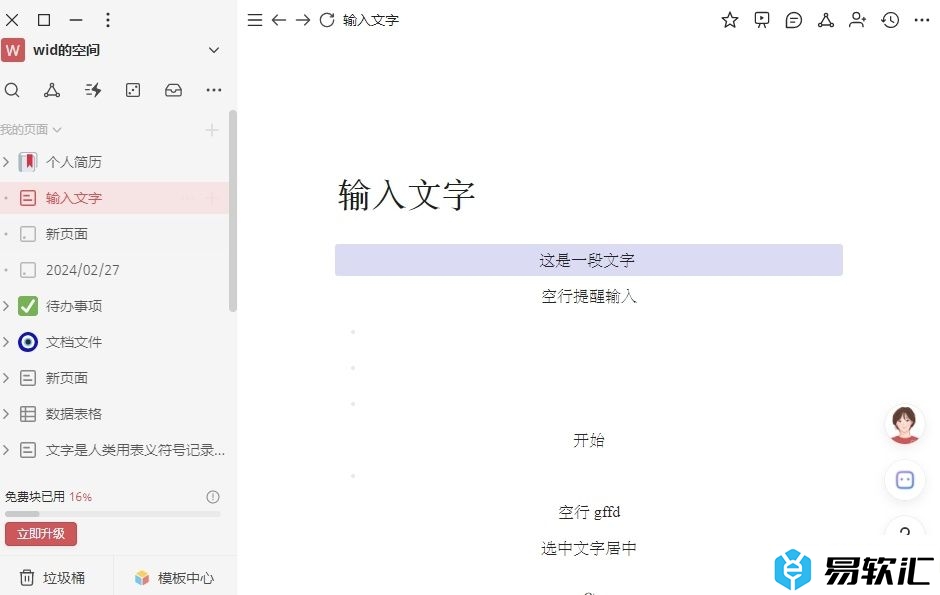Open sidebar more options ellipsis
Image resolution: width=940 pixels, height=595 pixels.
[213, 90]
